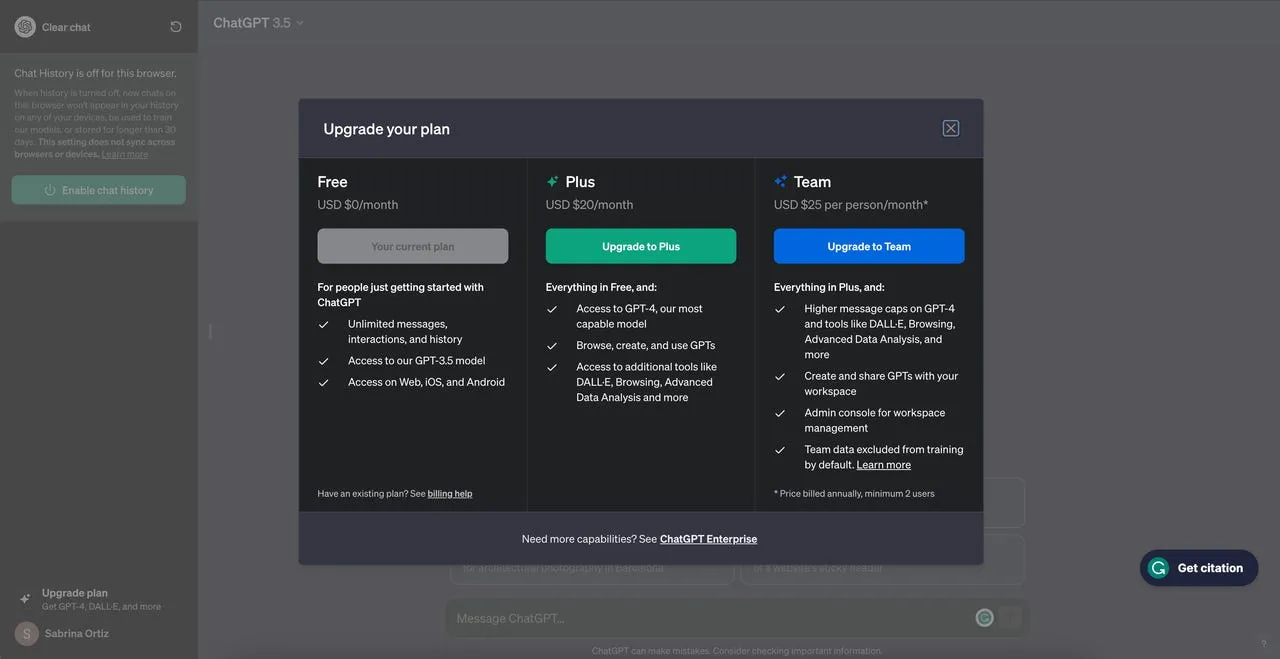
Task: Open the ChatGPT Enterprise link
Action: [x=708, y=539]
